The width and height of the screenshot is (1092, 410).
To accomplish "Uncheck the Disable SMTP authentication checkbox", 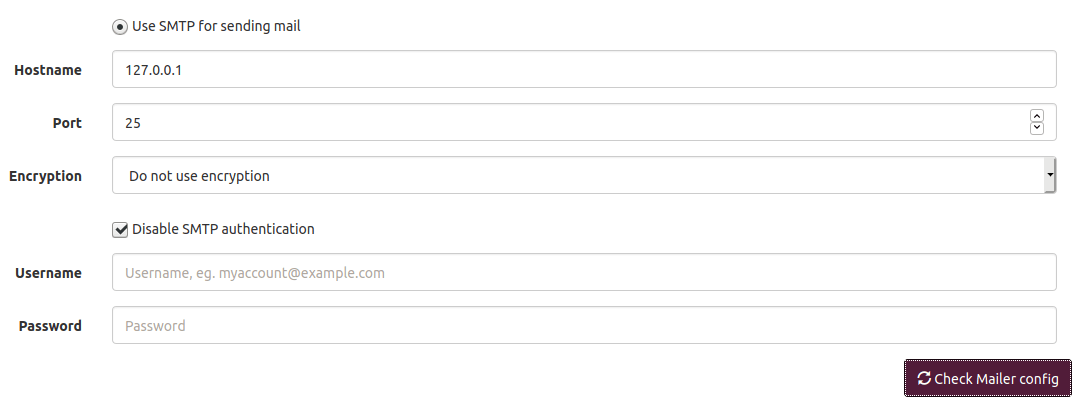I will pyautogui.click(x=121, y=229).
